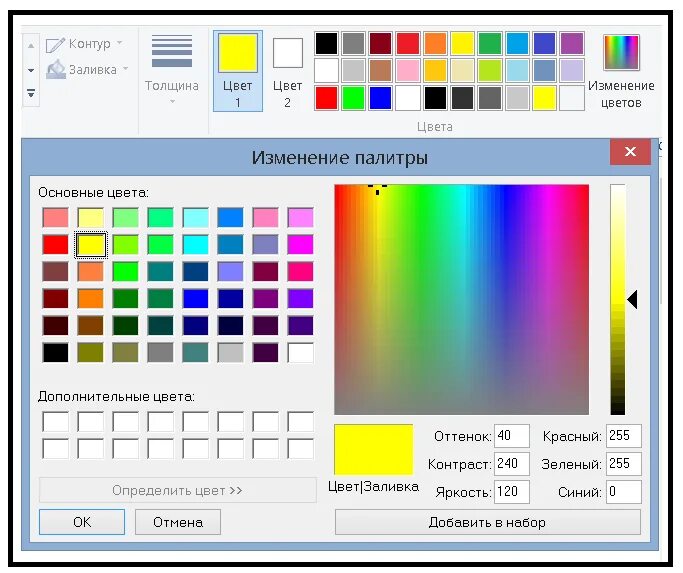Screen dimensions: 683x573
Task: Select magenta swatch in second basic colors row
Action: 301,245
